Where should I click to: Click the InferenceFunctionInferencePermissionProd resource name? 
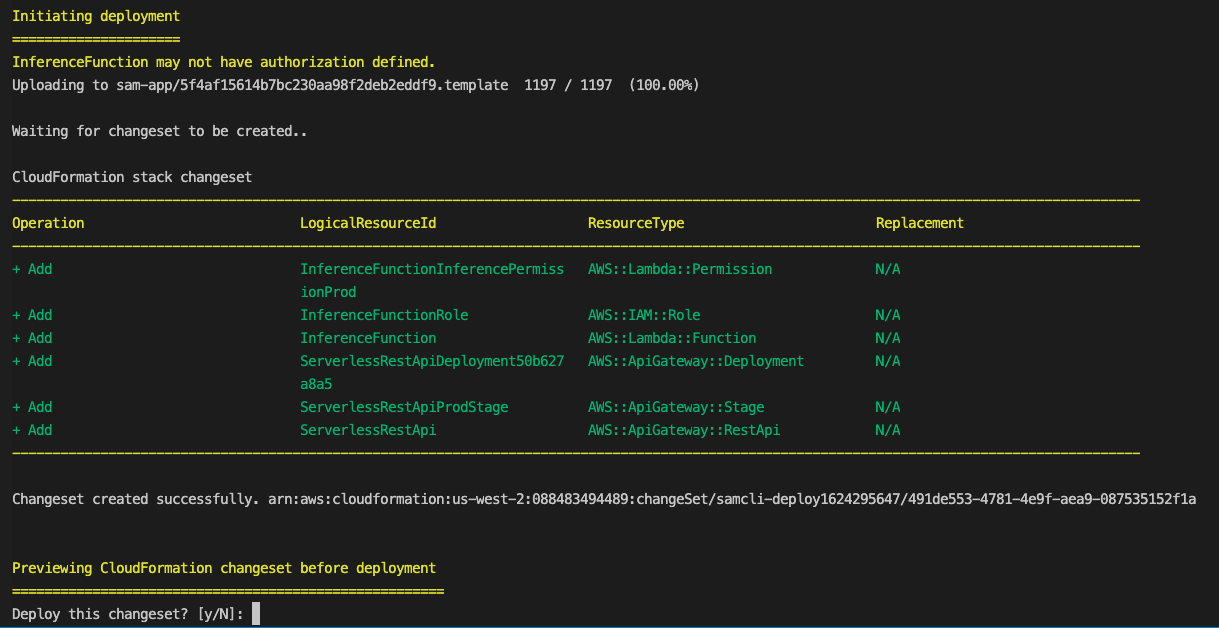coord(432,268)
